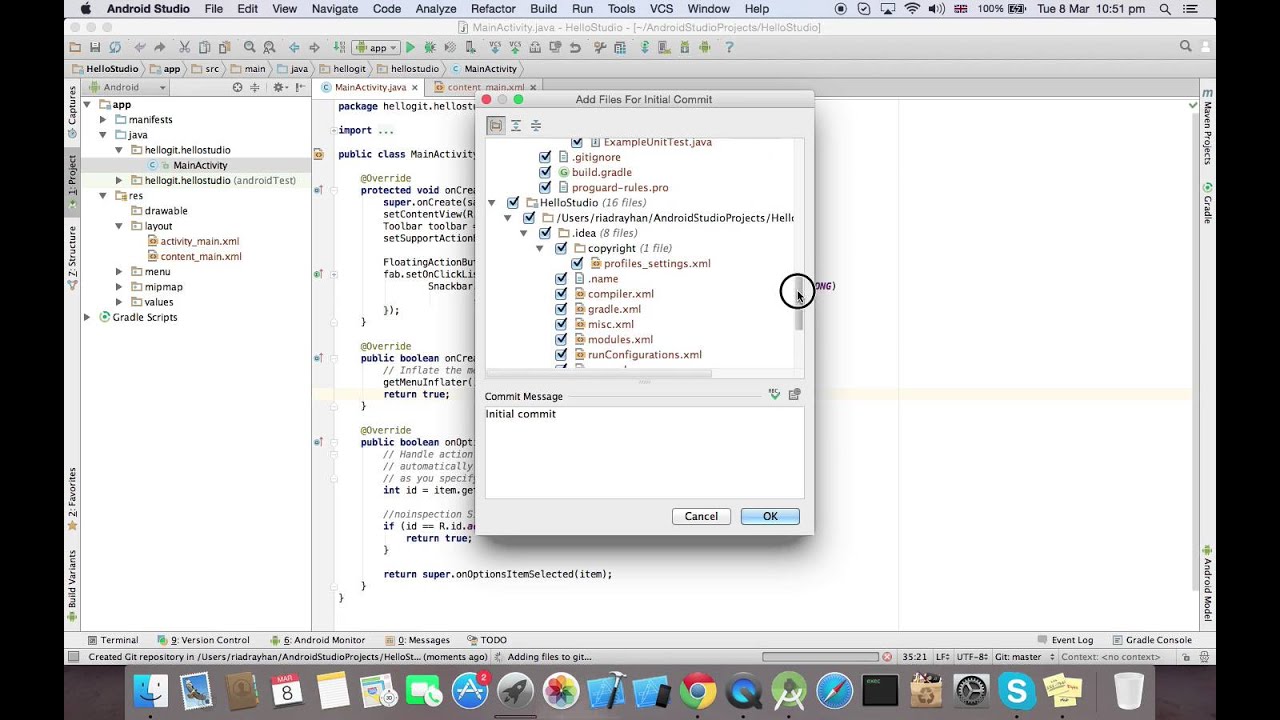Viewport: 1280px width, 720px height.
Task: Click Cancel in the commit dialog
Action: click(701, 516)
